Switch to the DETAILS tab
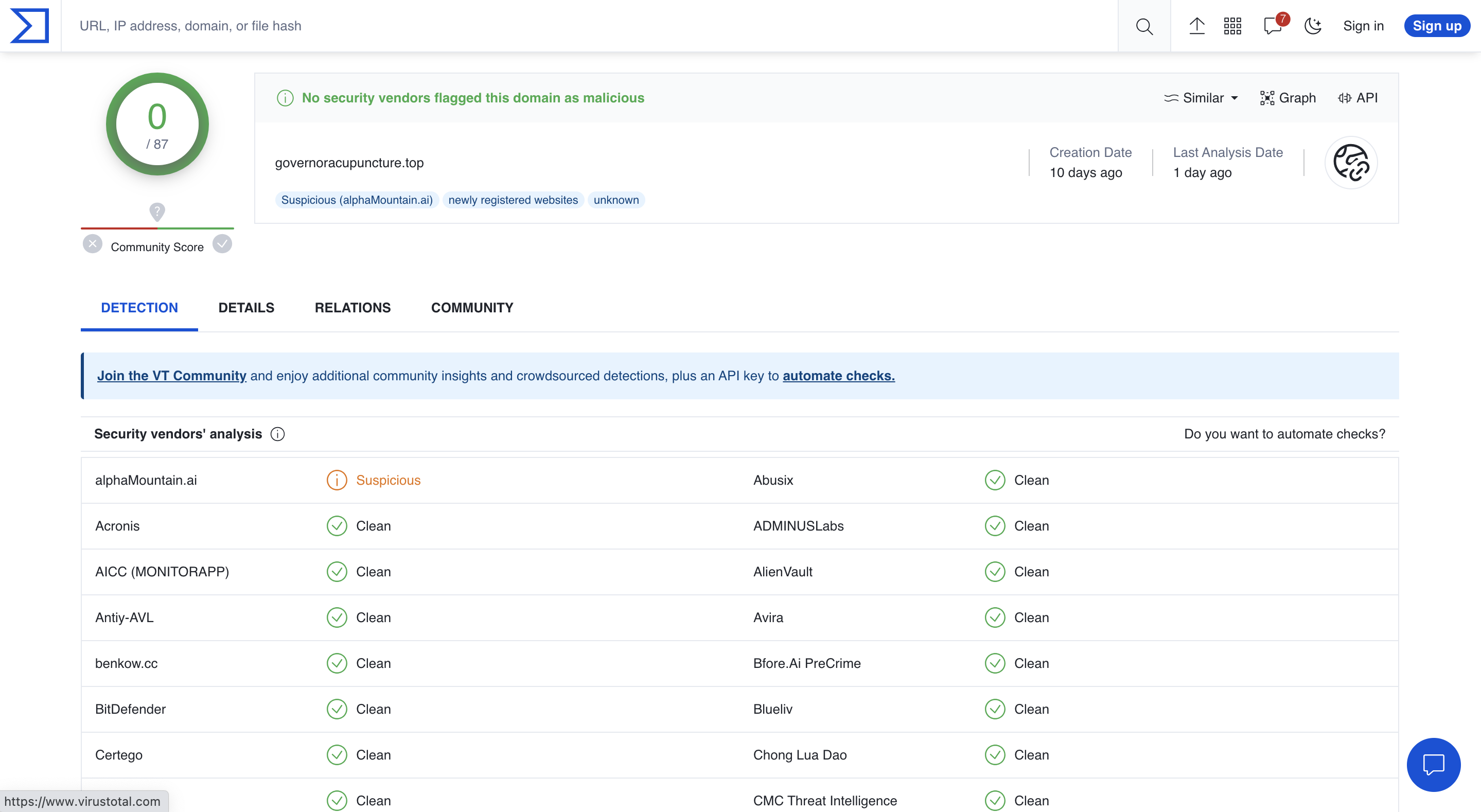Screen dimensions: 1481x812 point(246,308)
